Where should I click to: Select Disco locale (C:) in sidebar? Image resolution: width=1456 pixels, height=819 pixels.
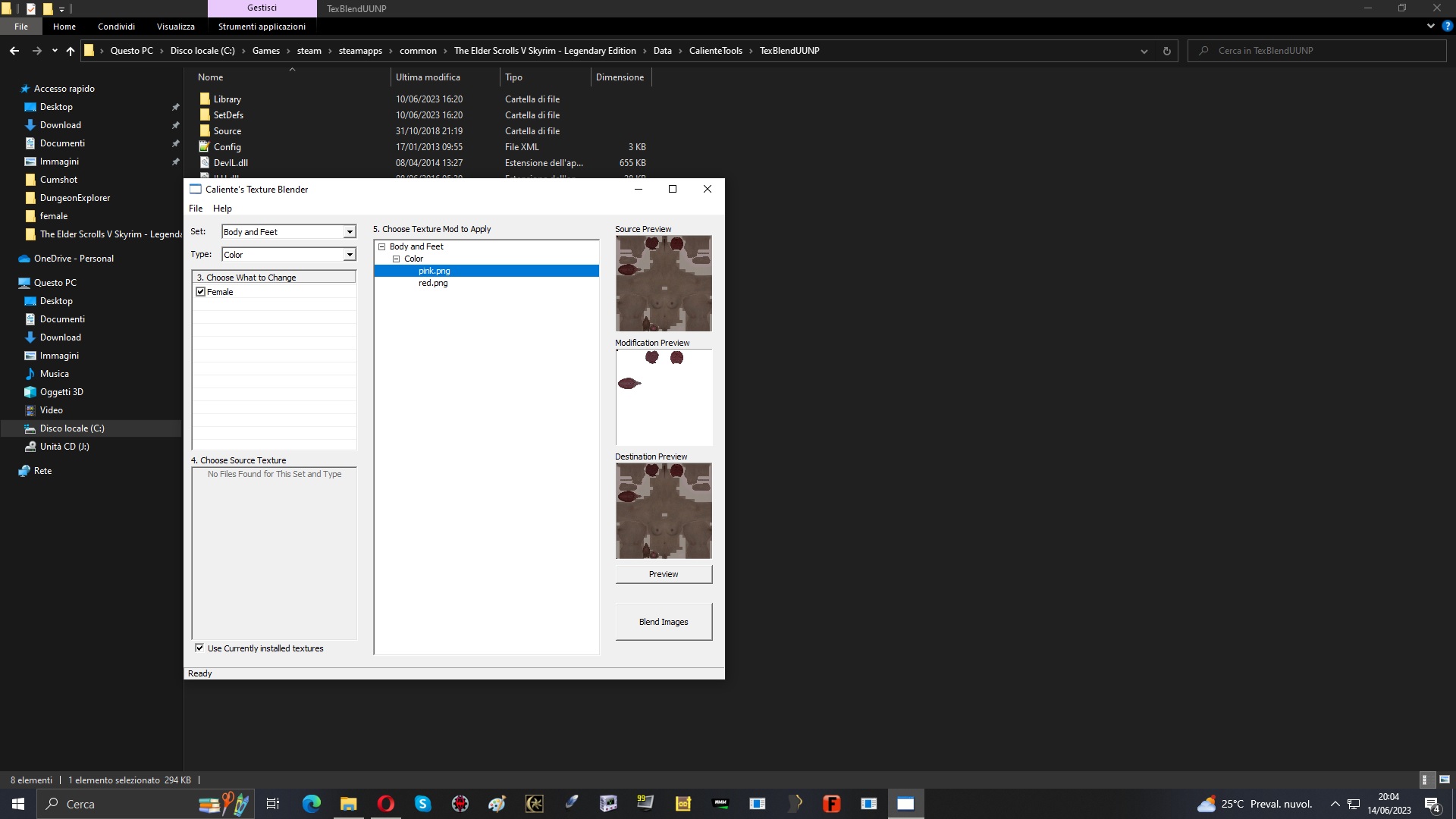(72, 428)
